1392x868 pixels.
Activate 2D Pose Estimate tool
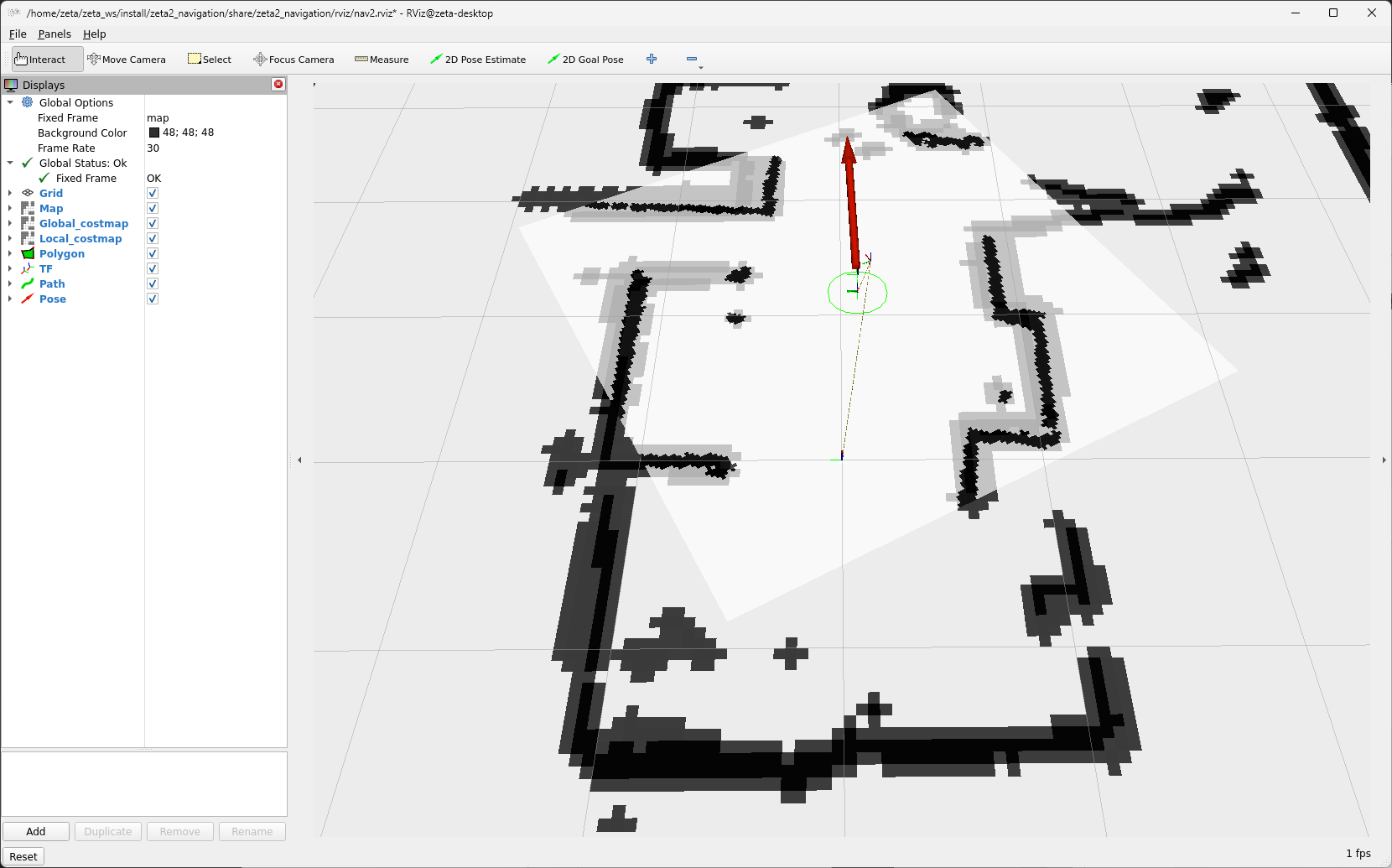tap(478, 60)
